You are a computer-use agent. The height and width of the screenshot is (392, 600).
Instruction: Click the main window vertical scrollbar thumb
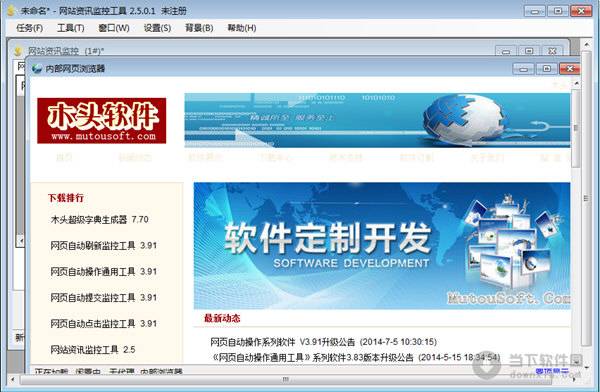(587, 198)
